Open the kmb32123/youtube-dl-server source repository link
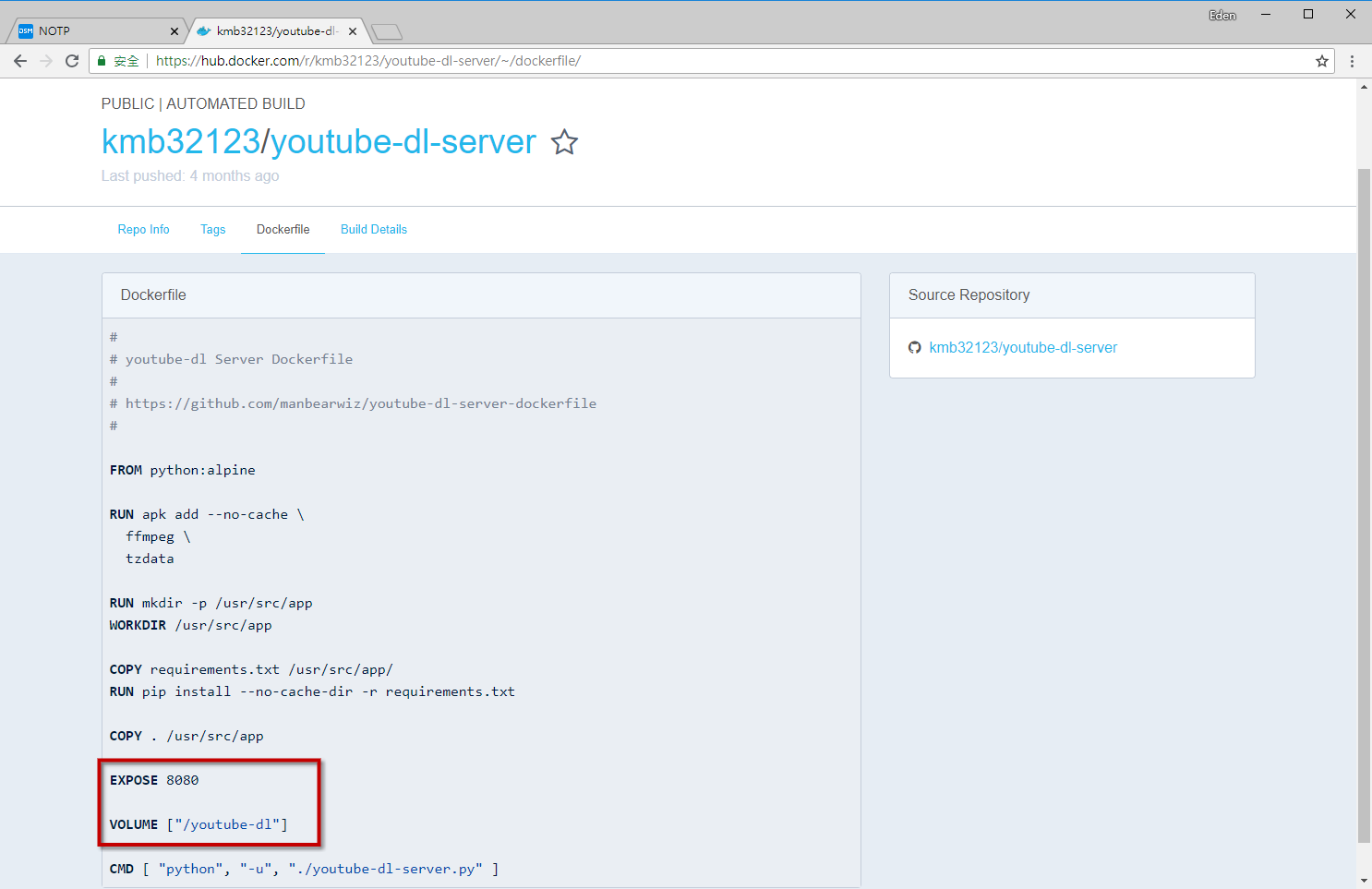This screenshot has width=1372, height=889. (x=1023, y=348)
